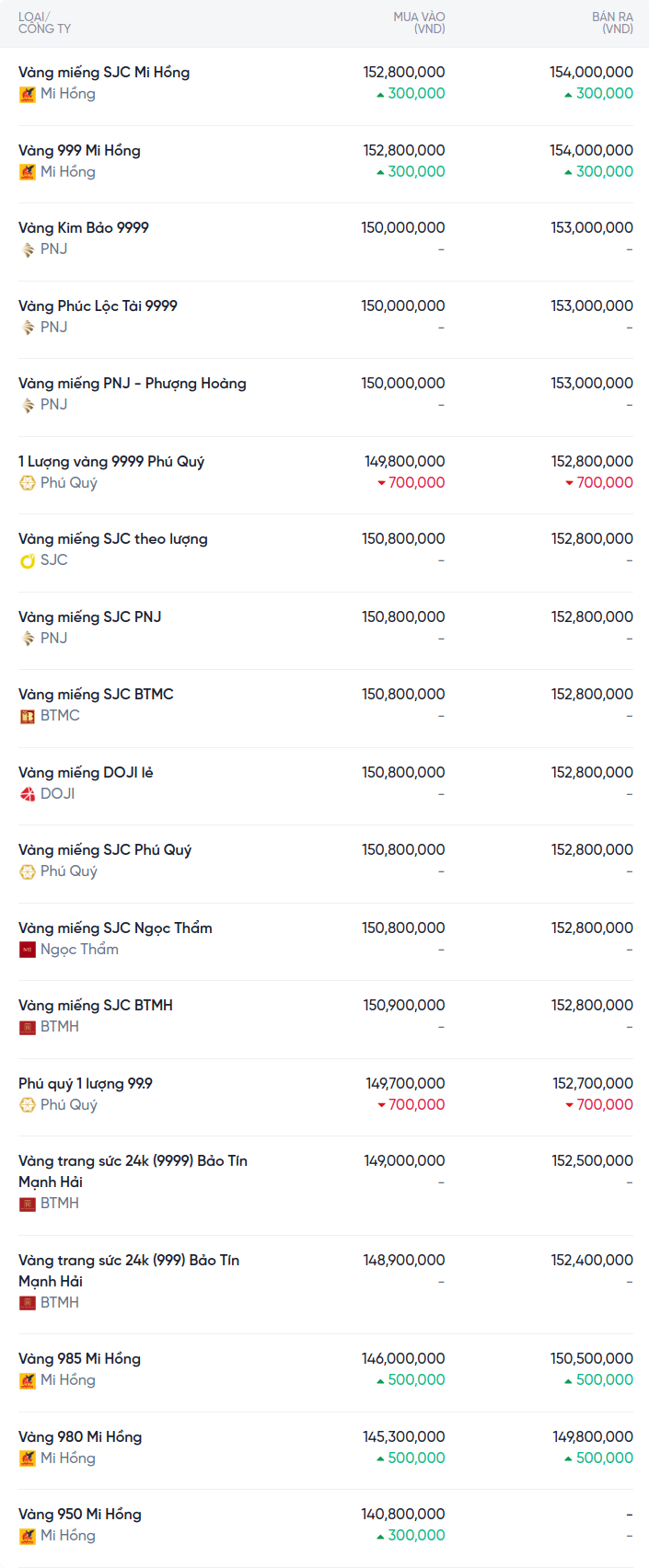Select Phú quý 1 lượng 99.9 title

(86, 1083)
